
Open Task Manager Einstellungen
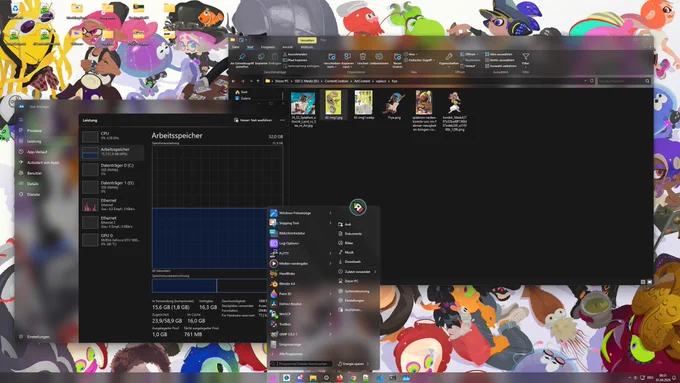(34, 337)
